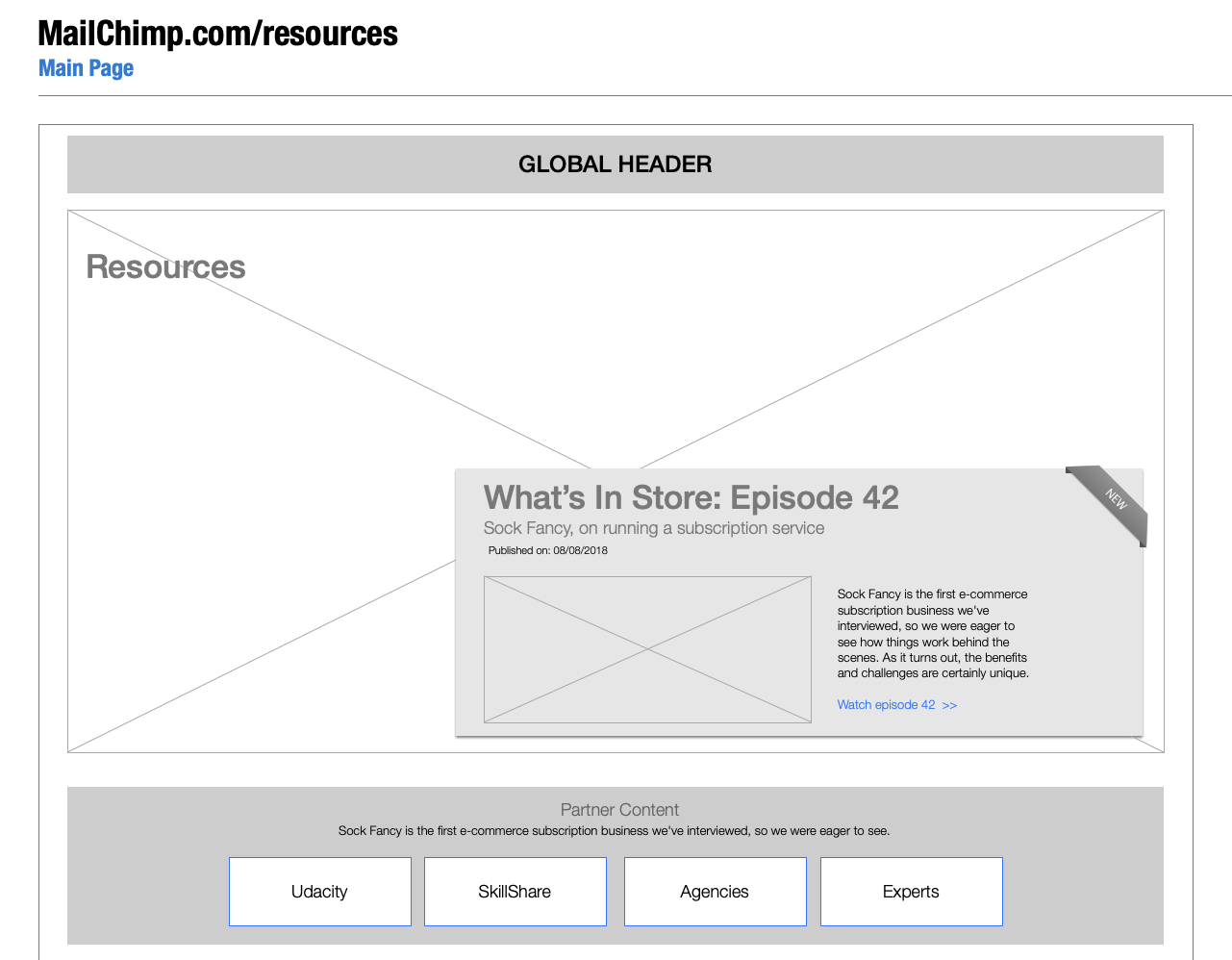Click the Sock Fancy episode description paragraph
Viewport: 1232px width, 960px height.
click(932, 634)
